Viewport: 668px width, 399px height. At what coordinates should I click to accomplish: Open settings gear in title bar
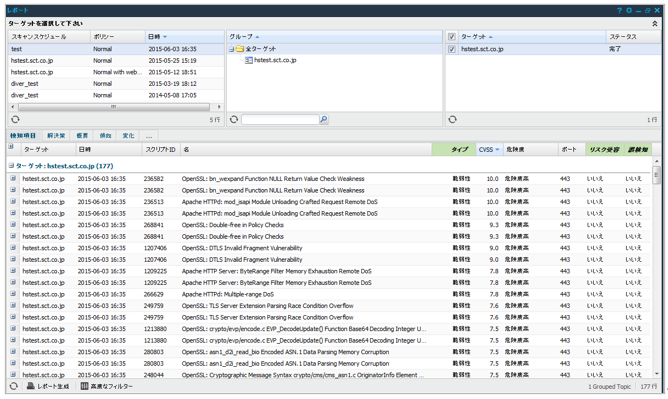(629, 10)
